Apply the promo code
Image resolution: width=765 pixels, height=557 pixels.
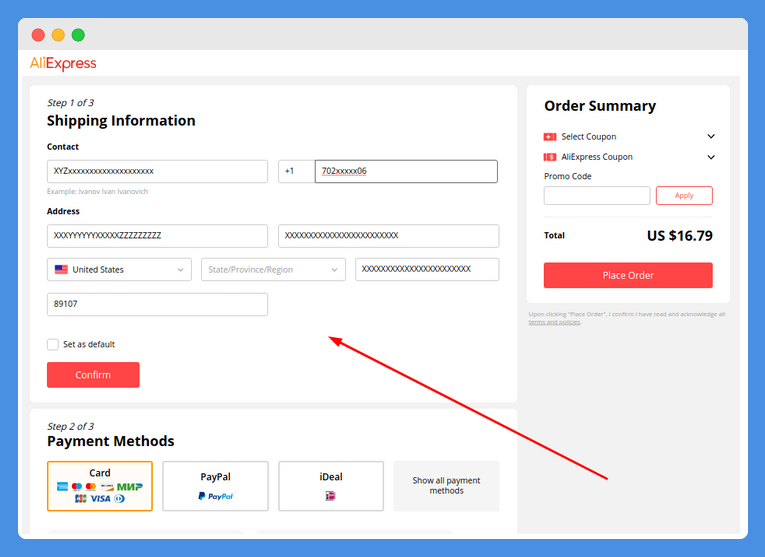[684, 196]
